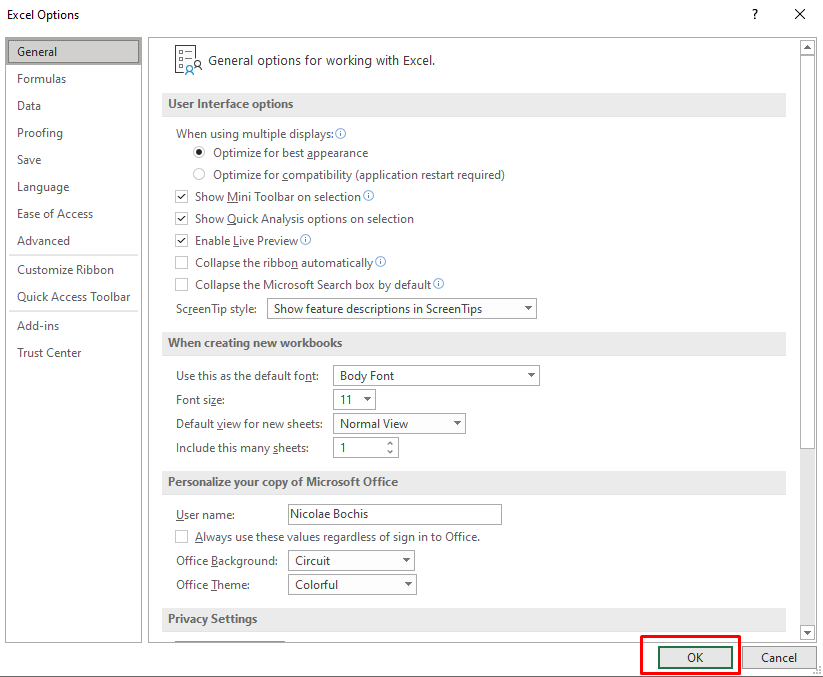This screenshot has height=677, width=823.
Task: Click the Cancel button
Action: click(779, 658)
